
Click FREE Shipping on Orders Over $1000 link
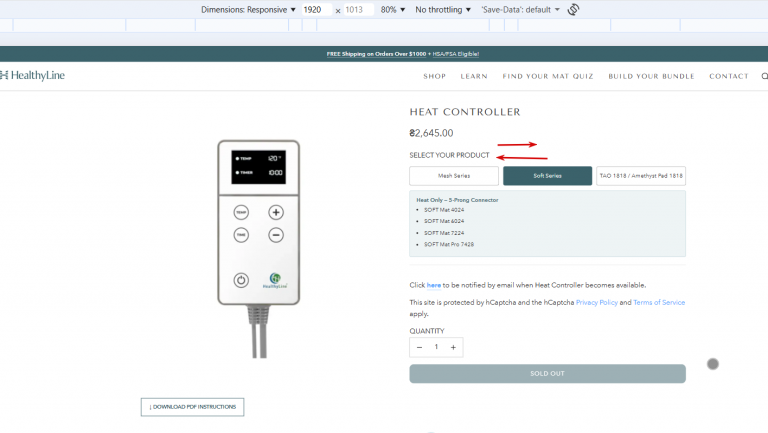pyautogui.click(x=376, y=54)
